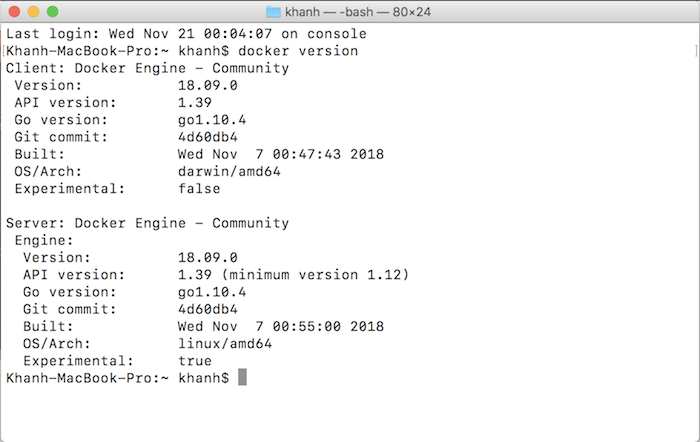Image resolution: width=700 pixels, height=442 pixels.
Task: Click the 'Engine:' label
Action: (x=44, y=241)
